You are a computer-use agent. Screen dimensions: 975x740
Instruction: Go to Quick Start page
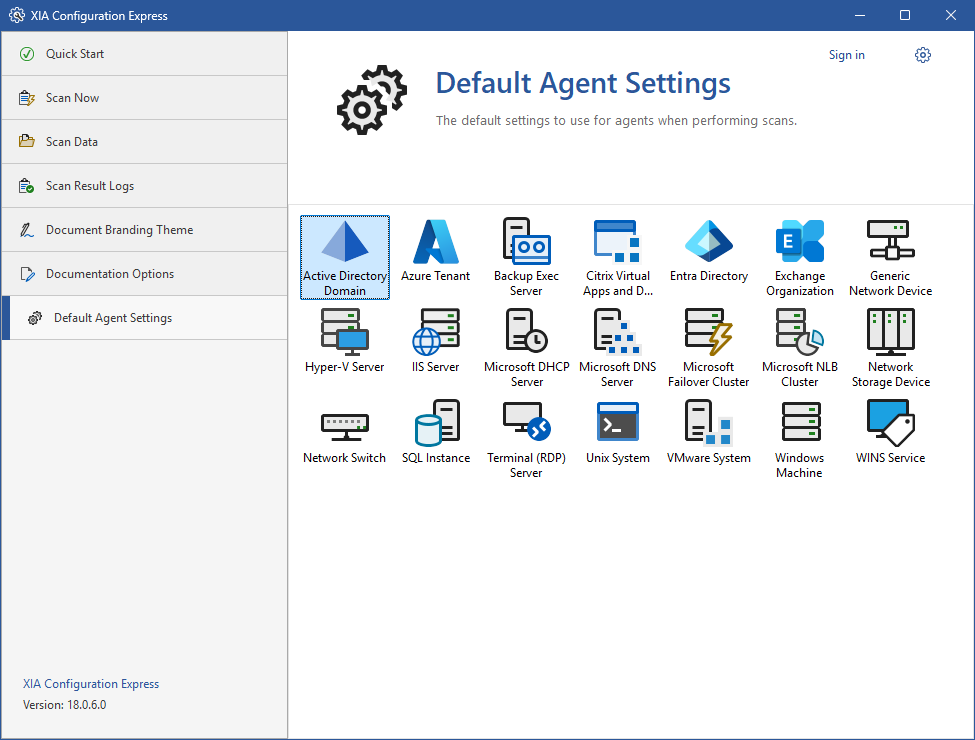pos(75,54)
